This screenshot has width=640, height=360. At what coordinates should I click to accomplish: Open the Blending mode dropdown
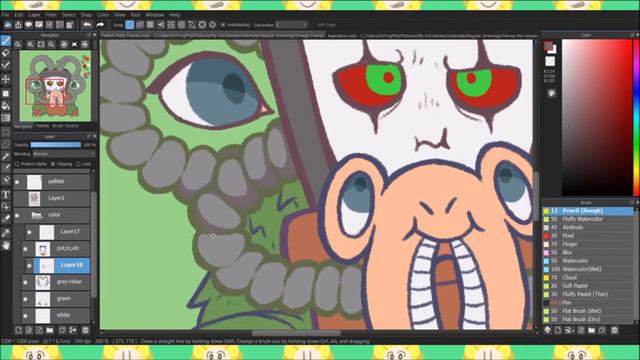(64, 154)
